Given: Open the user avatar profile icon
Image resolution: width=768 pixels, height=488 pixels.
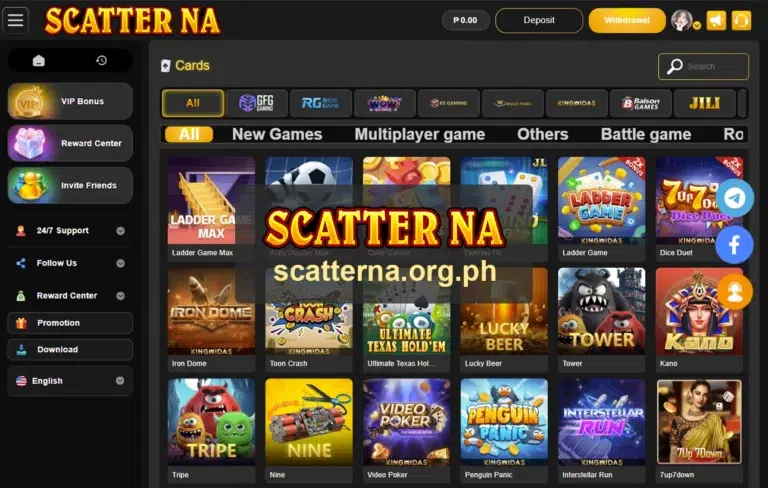Looking at the screenshot, I should click(x=682, y=21).
